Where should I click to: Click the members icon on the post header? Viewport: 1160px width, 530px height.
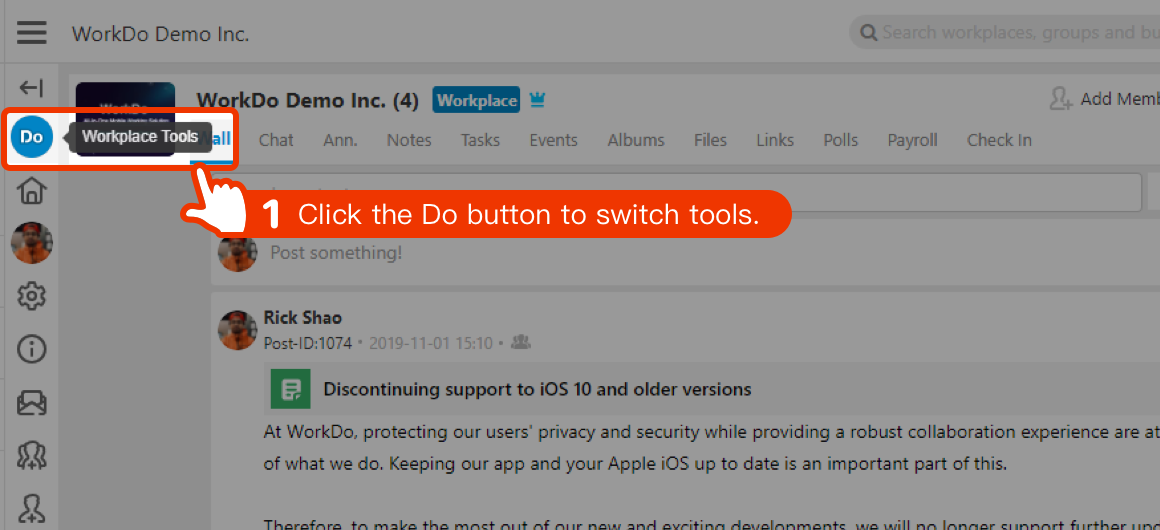pyautogui.click(x=522, y=342)
